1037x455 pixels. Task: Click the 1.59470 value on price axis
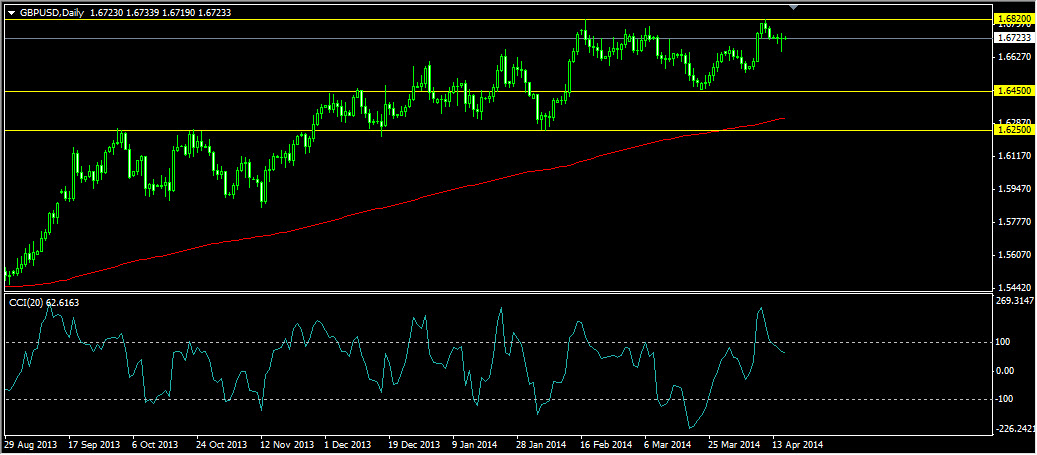(x=1015, y=189)
